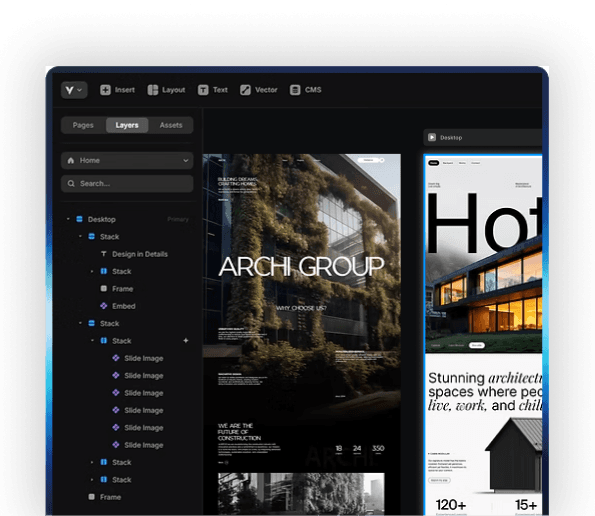This screenshot has width=595, height=516.
Task: Select the Text tool icon
Action: [x=203, y=90]
